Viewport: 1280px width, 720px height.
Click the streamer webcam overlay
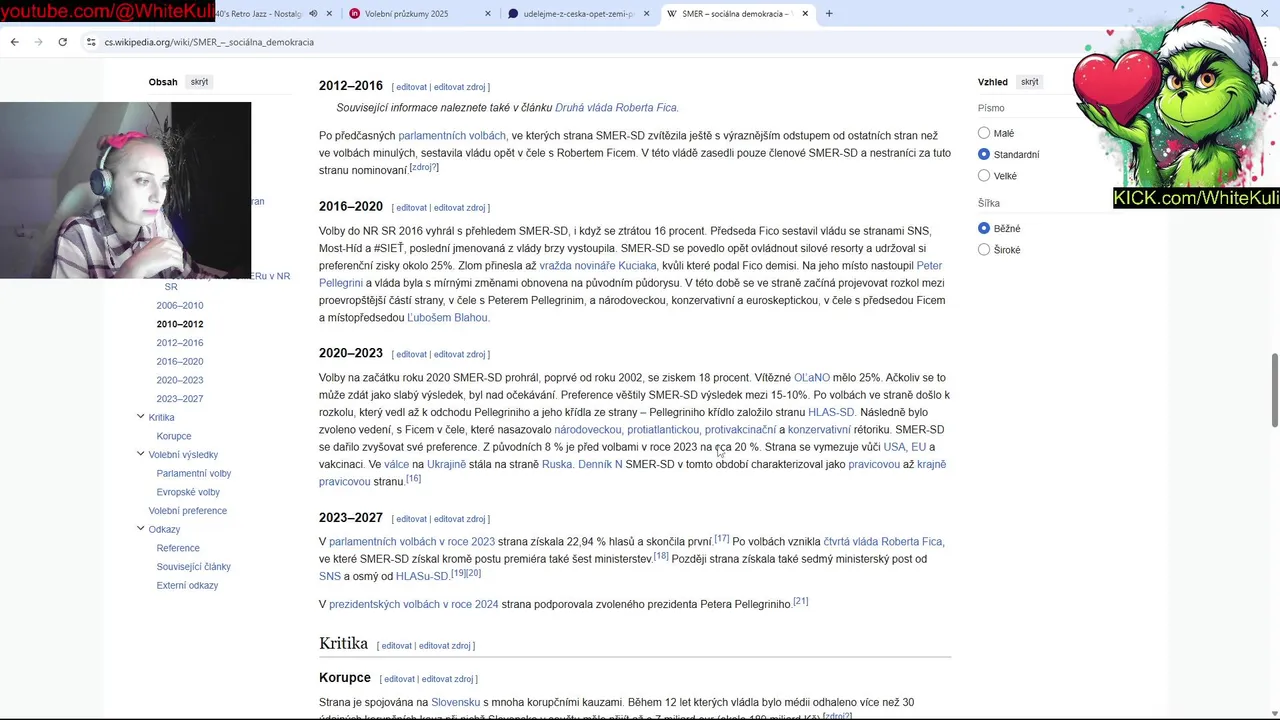point(125,190)
